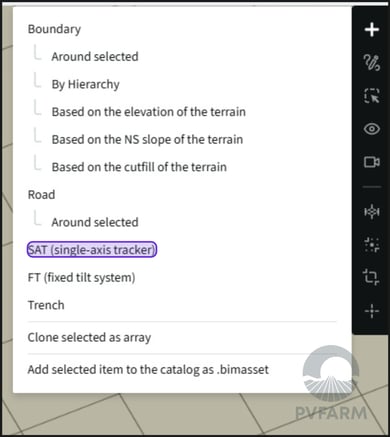Image resolution: width=390 pixels, height=437 pixels.
Task: Choose Based on the NS slope option
Action: (x=147, y=139)
